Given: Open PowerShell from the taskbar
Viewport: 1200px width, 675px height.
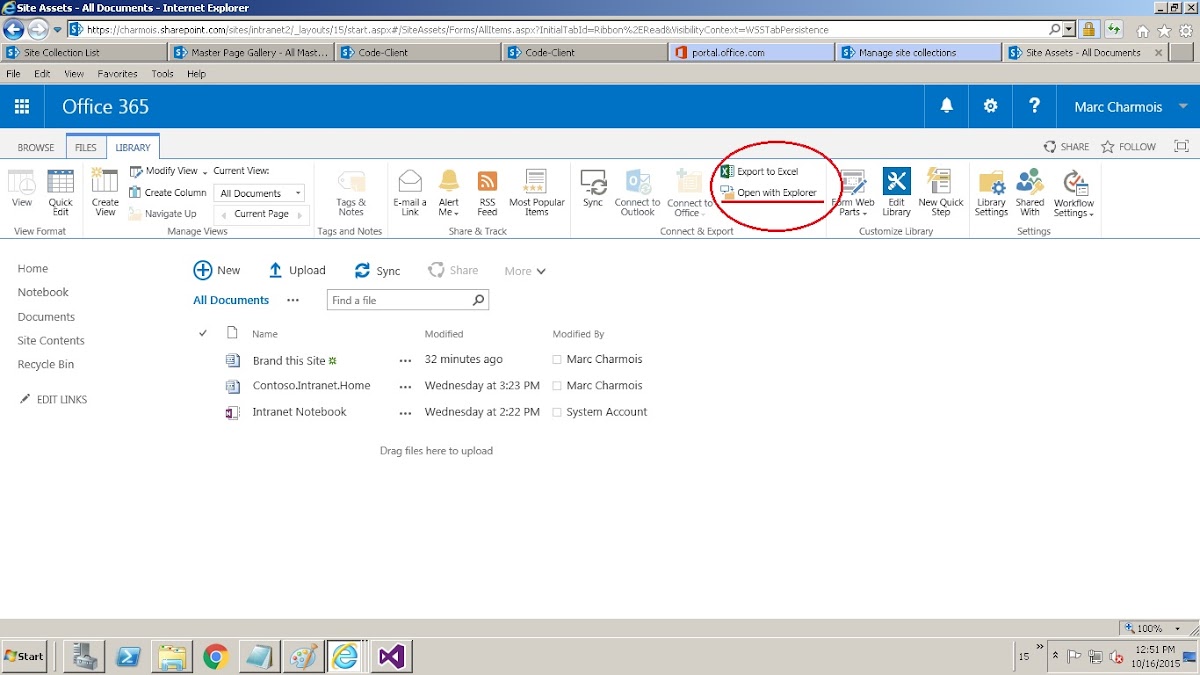Looking at the screenshot, I should [128, 656].
